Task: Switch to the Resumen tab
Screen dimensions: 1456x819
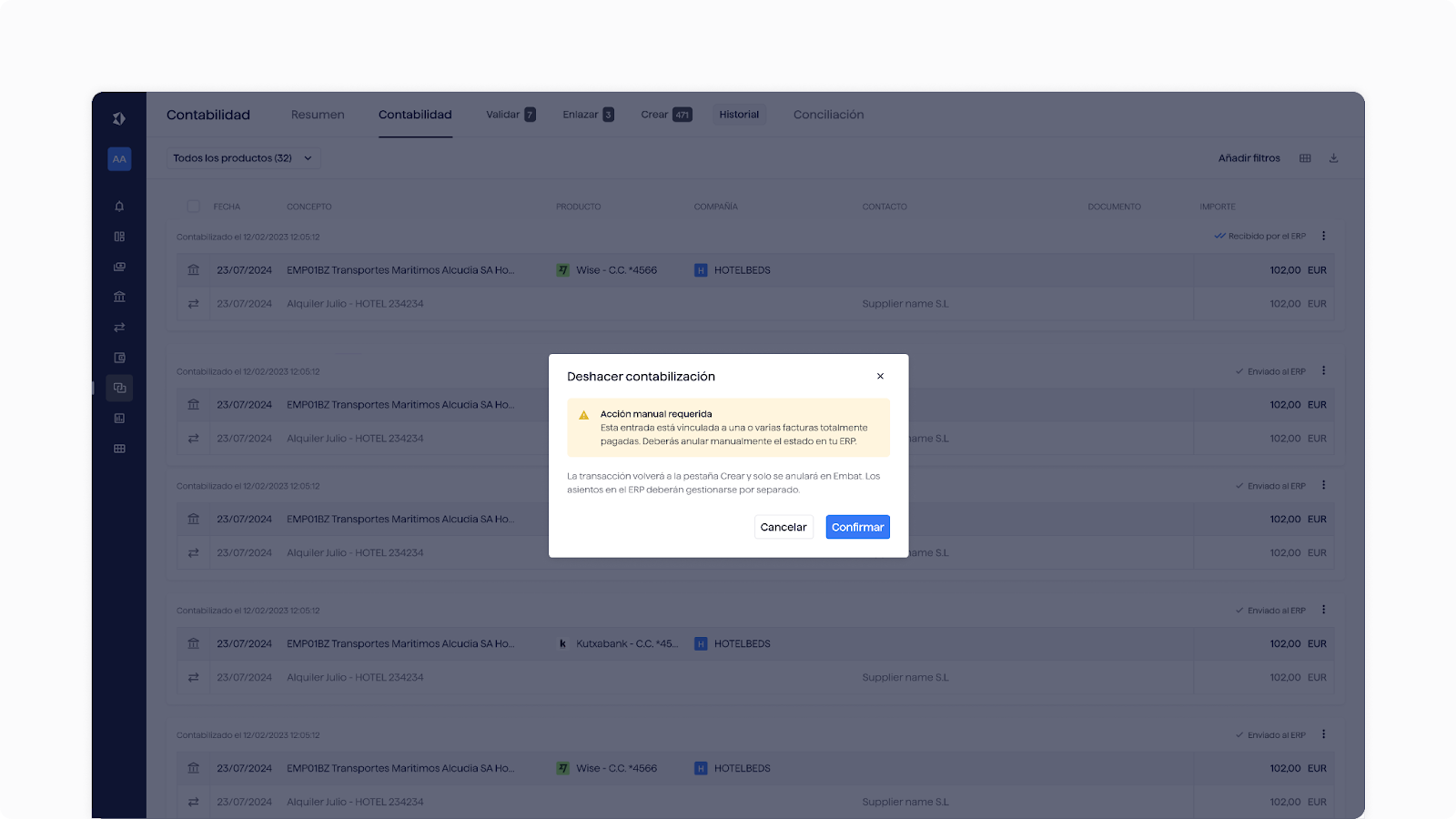Action: (x=318, y=115)
